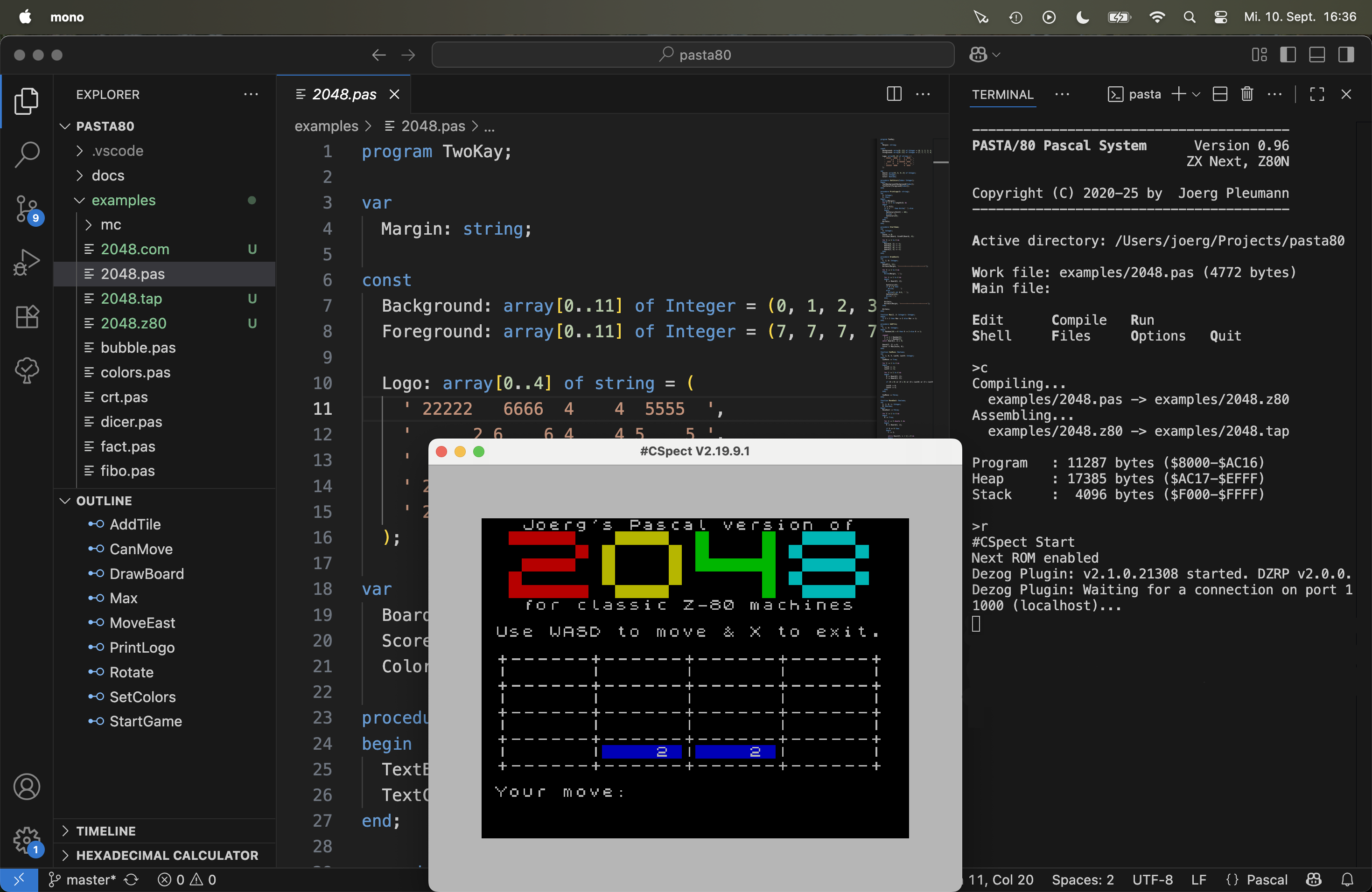Open Source Control view with 9 badge

27,209
